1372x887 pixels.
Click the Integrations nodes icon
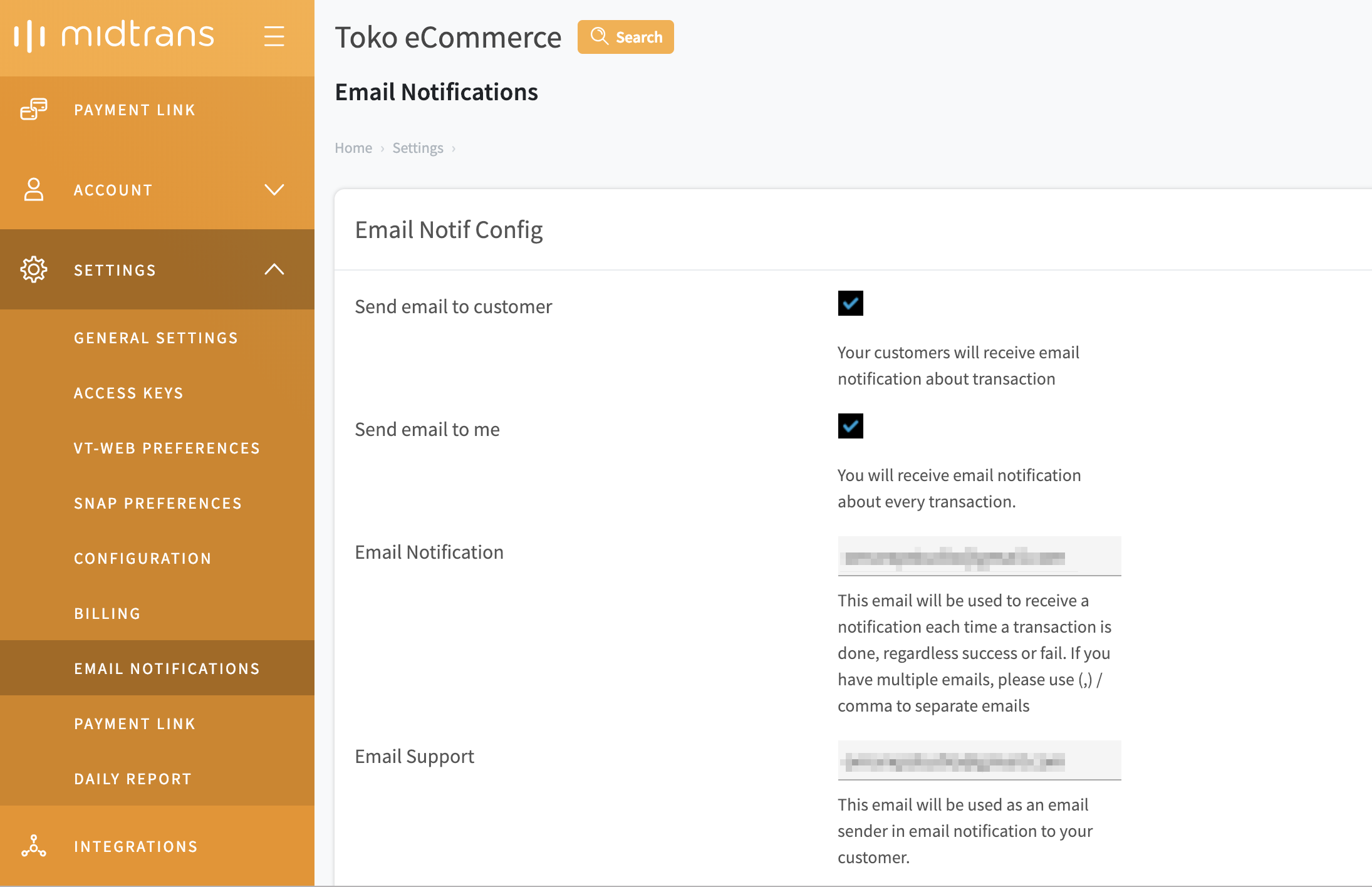pos(34,846)
